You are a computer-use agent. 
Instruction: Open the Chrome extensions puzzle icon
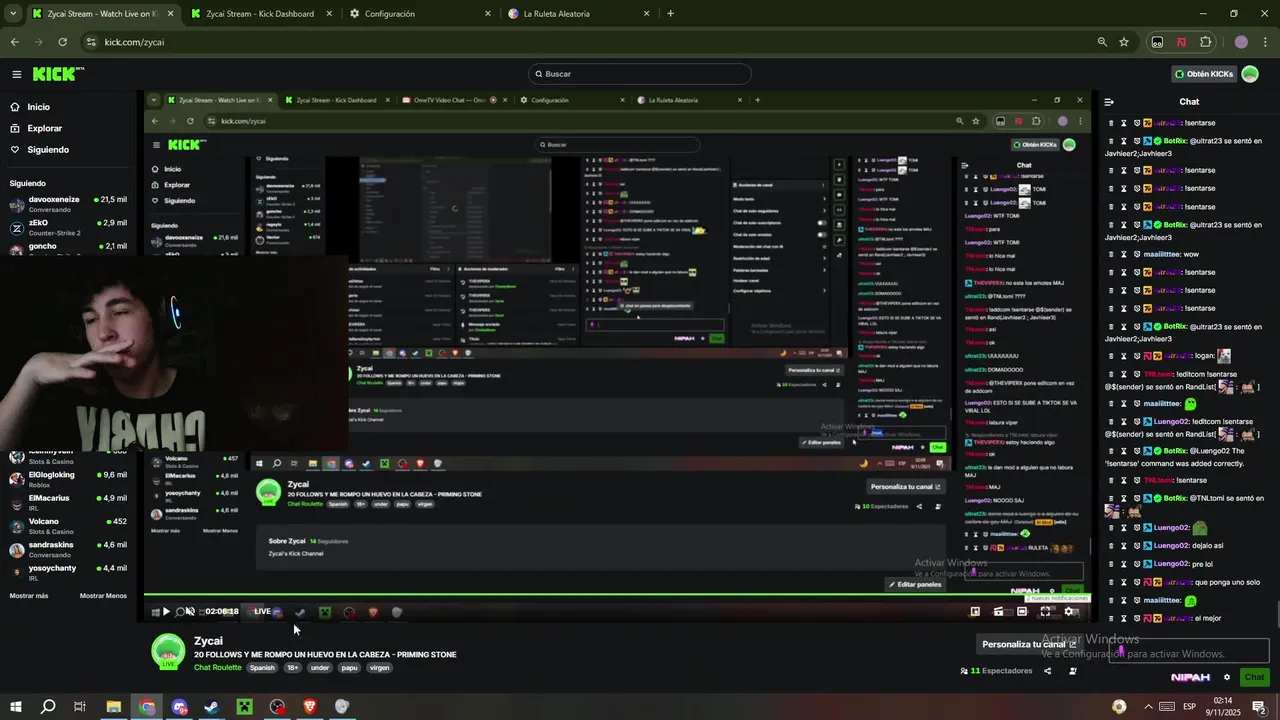point(1206,42)
